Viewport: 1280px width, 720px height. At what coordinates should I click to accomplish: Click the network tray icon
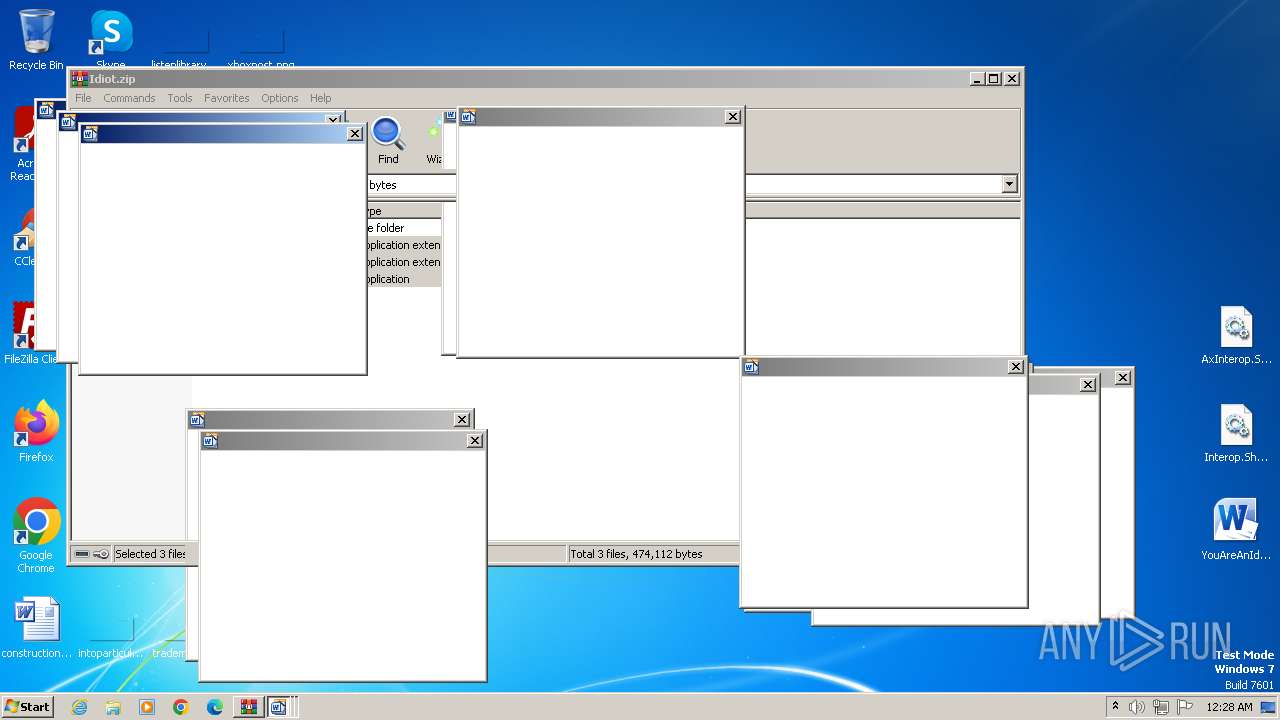click(x=1161, y=707)
